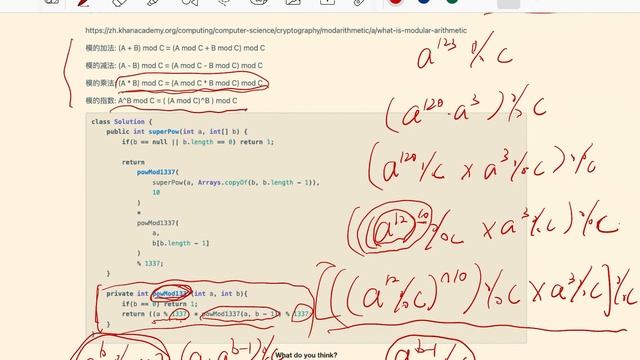Click the 'public int superPow' method signature
640x360 pixels.
(x=177, y=131)
